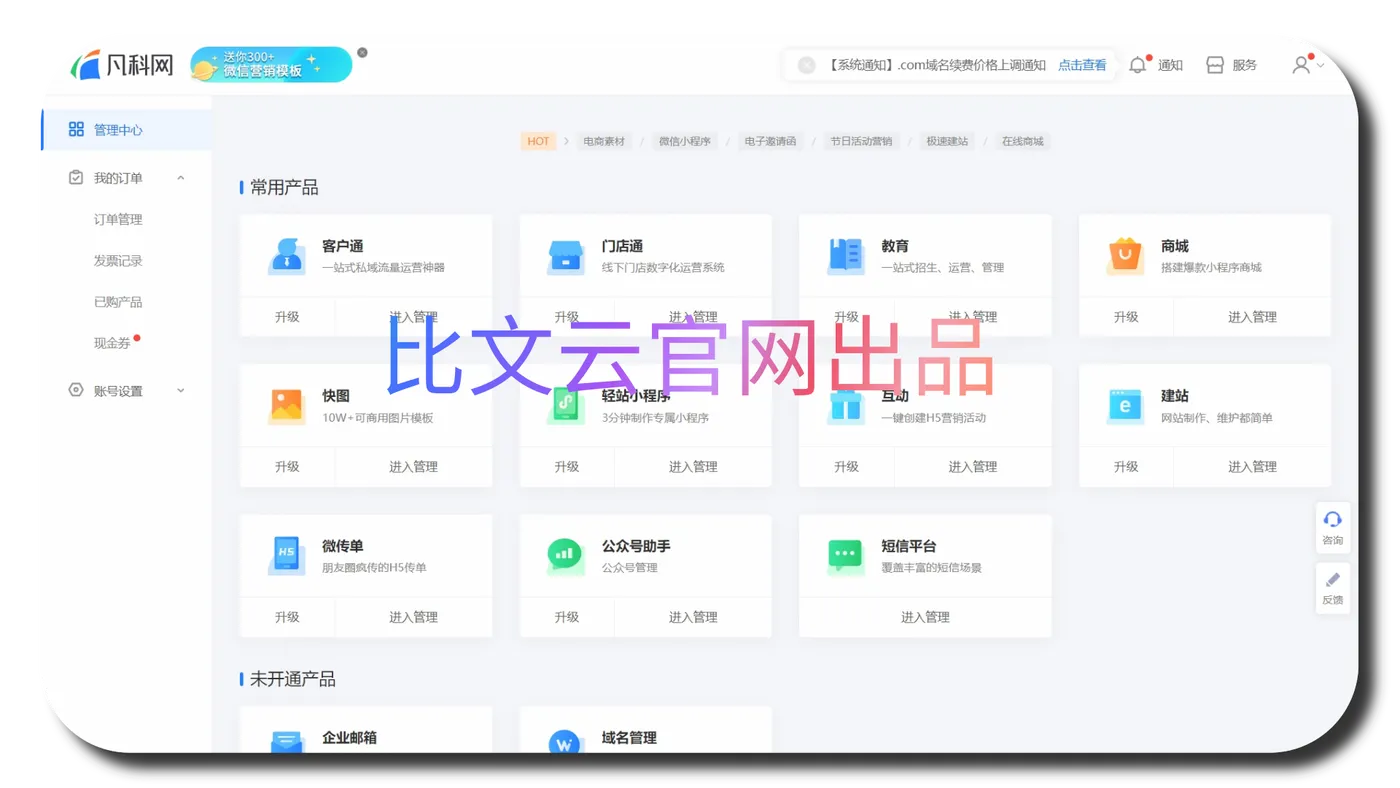Click the 公众号助手 chat icon
The height and width of the screenshot is (788, 1400).
566,556
